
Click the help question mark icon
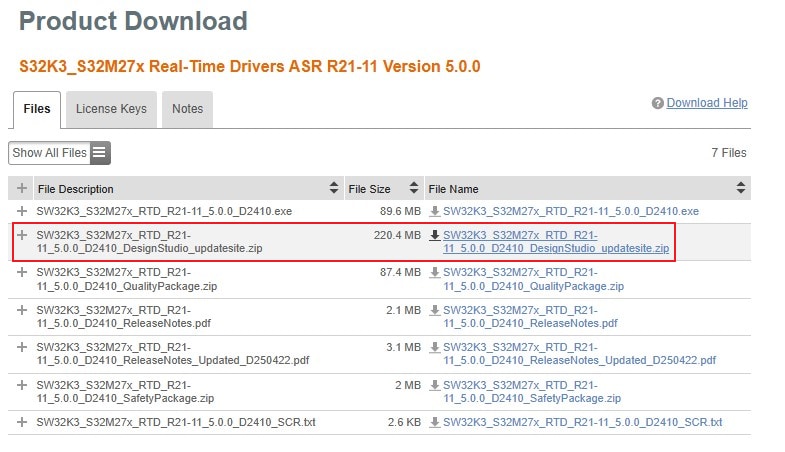[x=658, y=103]
